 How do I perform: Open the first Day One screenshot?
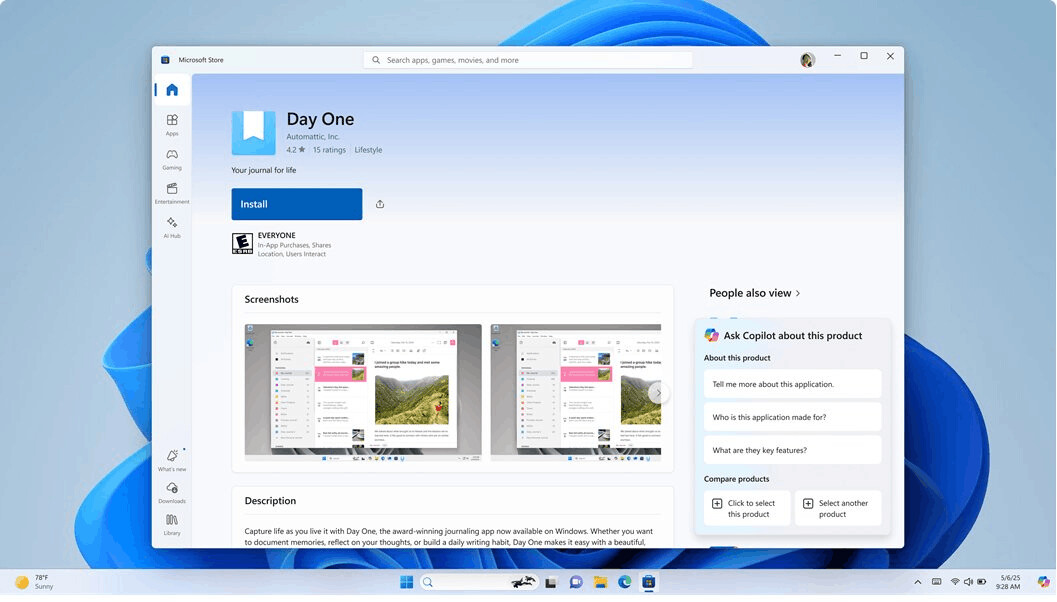(363, 392)
